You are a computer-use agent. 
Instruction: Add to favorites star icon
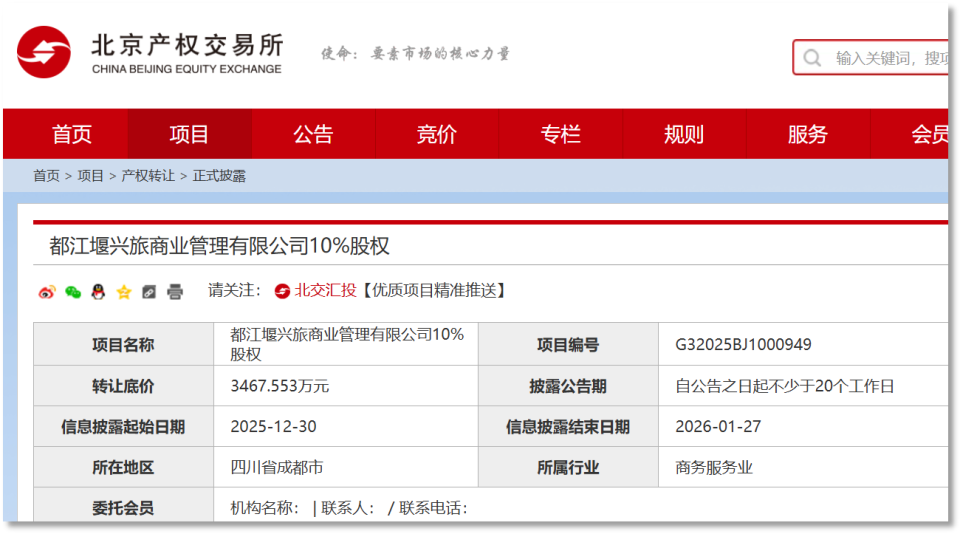pos(124,292)
